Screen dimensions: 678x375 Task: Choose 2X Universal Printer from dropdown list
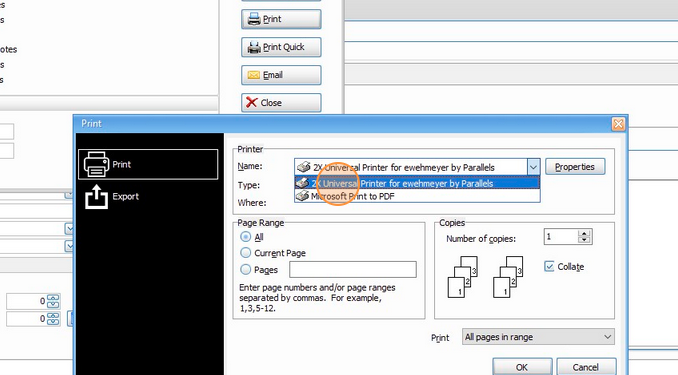[x=417, y=183]
